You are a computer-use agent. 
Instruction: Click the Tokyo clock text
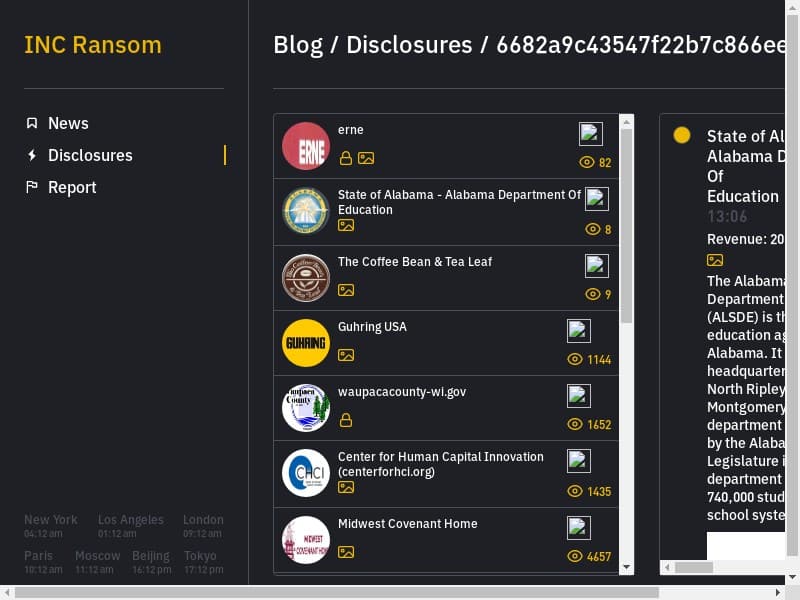pyautogui.click(x=203, y=562)
